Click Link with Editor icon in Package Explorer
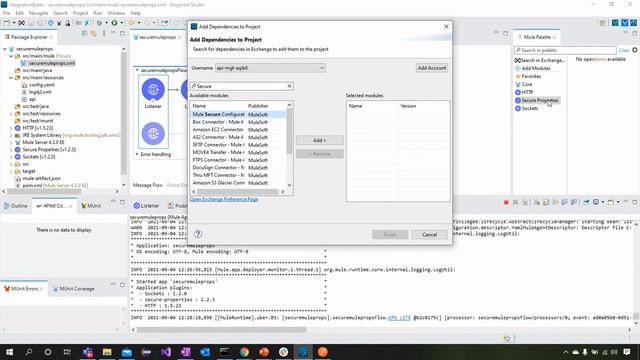The height and width of the screenshot is (360, 640). click(x=93, y=34)
